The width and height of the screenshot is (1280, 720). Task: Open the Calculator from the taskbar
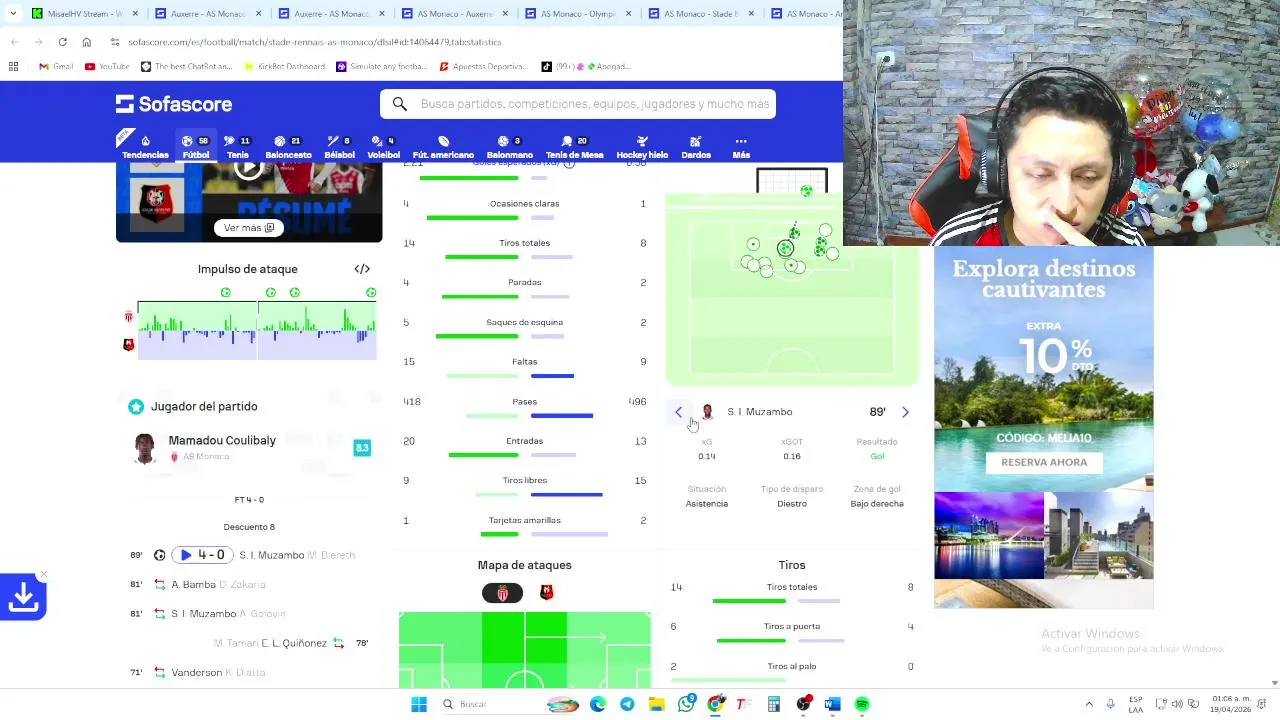click(774, 704)
